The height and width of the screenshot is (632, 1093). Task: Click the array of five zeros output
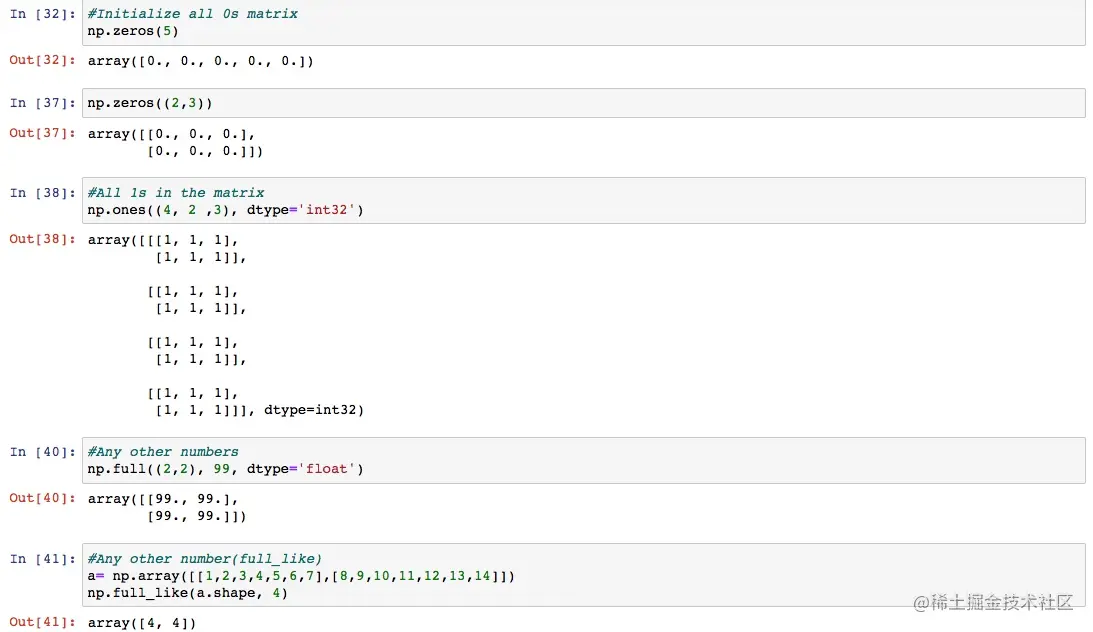coord(200,61)
